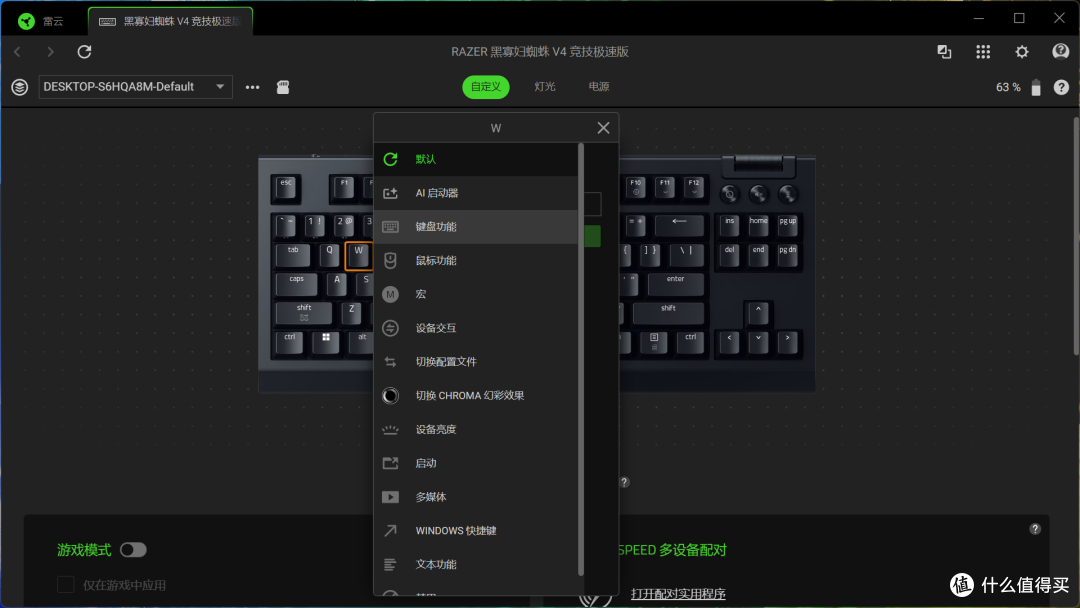Click the Q key on keyboard image
This screenshot has width=1080, height=608.
point(329,254)
